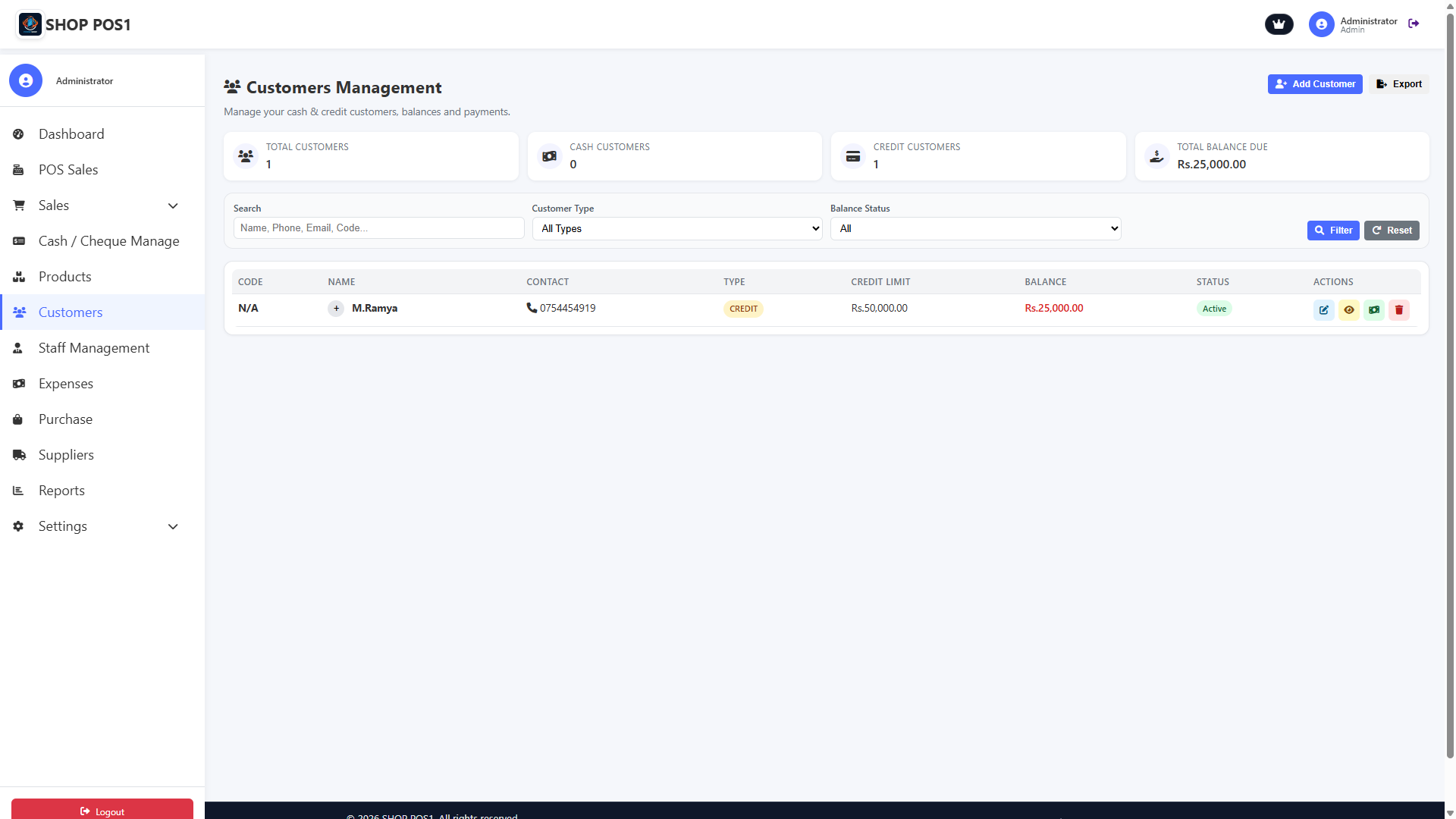Open the Customer Type dropdown
Screen dimensions: 1456x819
(676, 228)
